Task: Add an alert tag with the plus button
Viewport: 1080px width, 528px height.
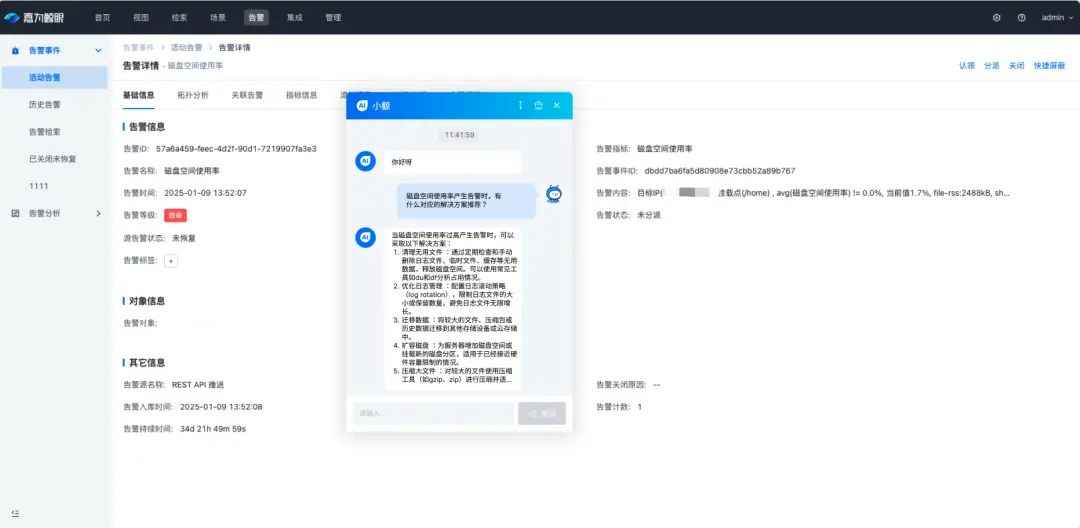Action: tap(171, 260)
